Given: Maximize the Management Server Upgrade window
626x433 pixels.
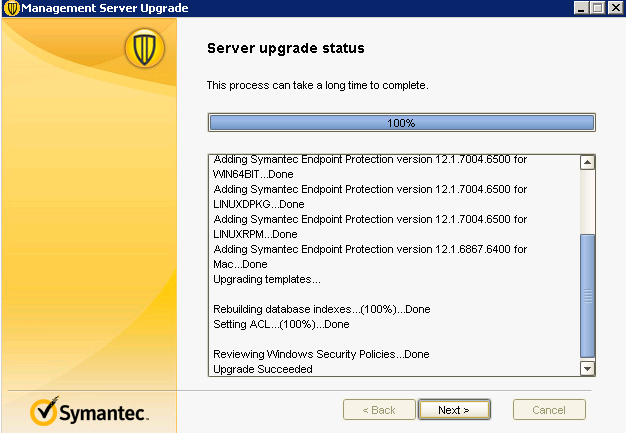Looking at the screenshot, I should click(598, 8).
